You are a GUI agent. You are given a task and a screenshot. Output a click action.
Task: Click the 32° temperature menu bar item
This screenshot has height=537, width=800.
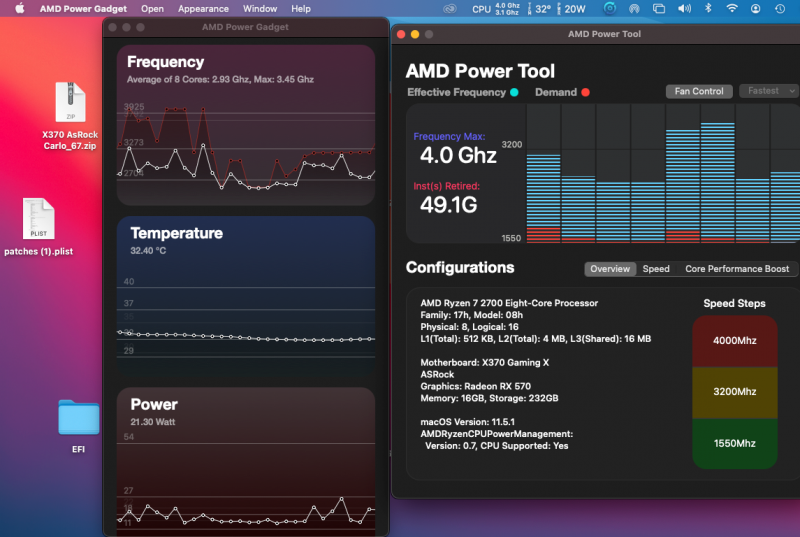(539, 9)
